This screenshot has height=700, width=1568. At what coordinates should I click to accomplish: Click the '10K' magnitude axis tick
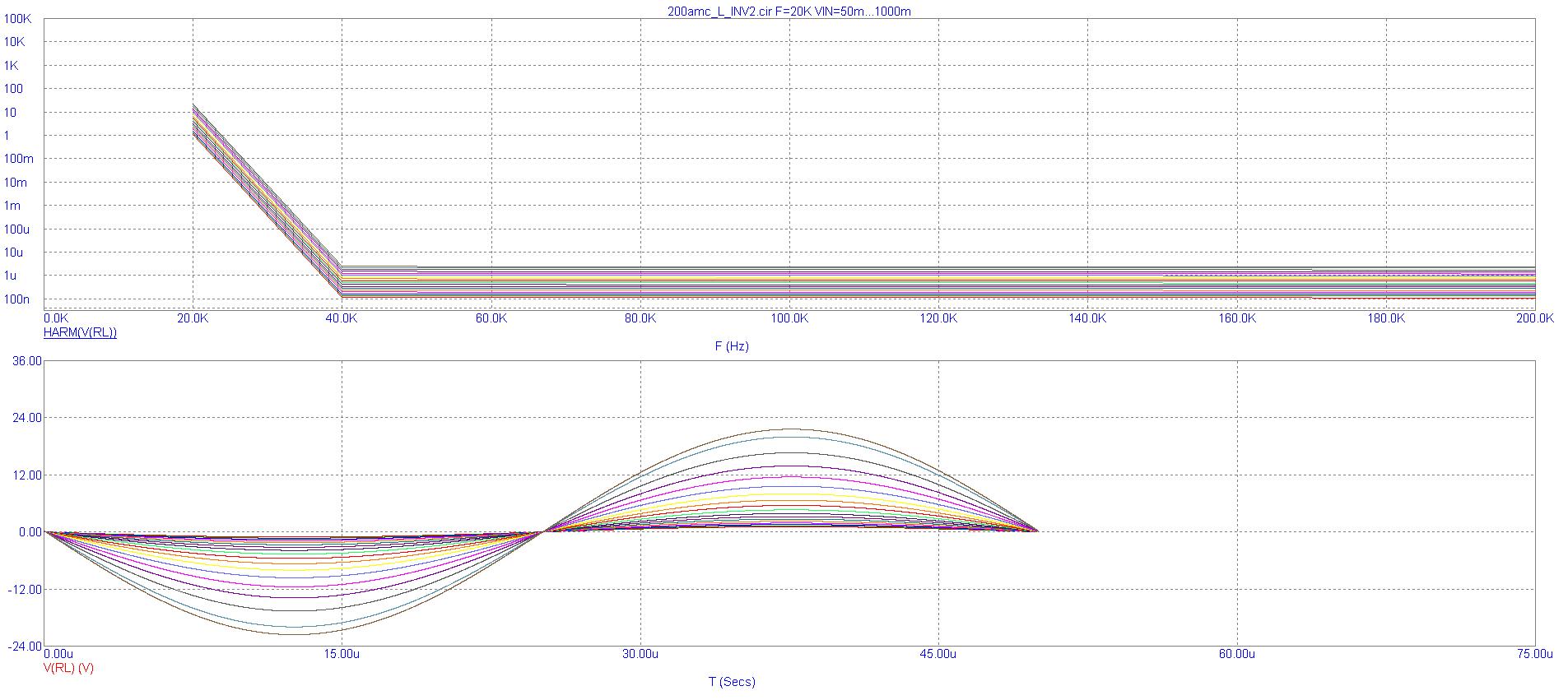point(15,41)
